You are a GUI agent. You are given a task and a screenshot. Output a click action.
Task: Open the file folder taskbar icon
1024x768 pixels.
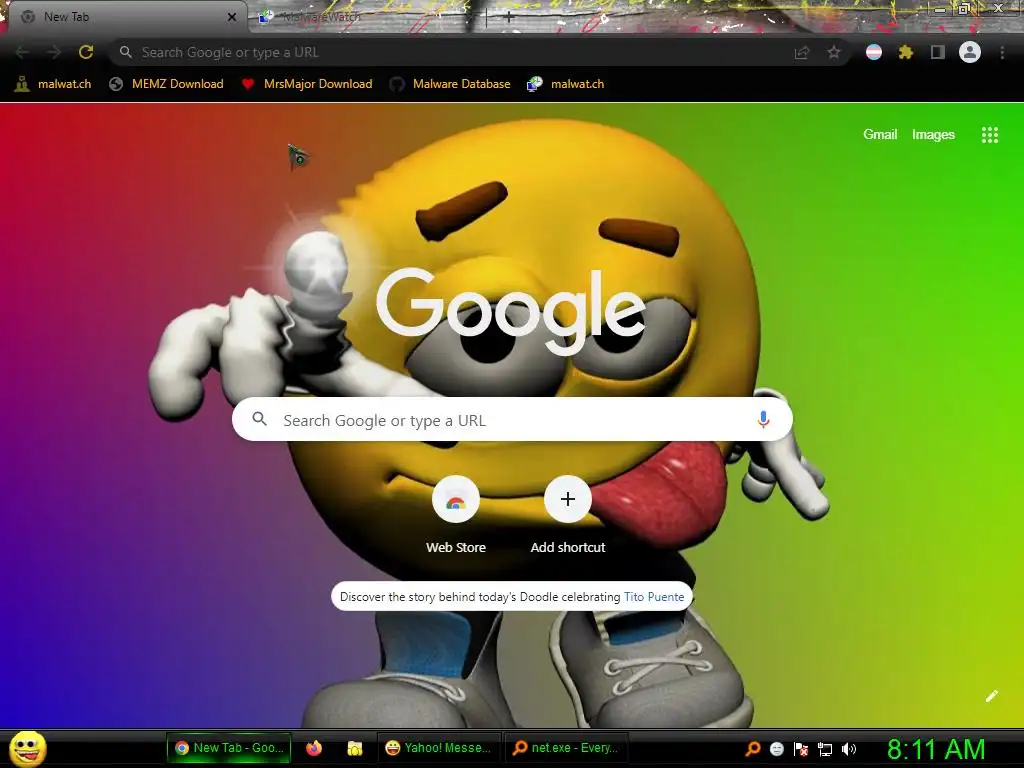point(355,748)
